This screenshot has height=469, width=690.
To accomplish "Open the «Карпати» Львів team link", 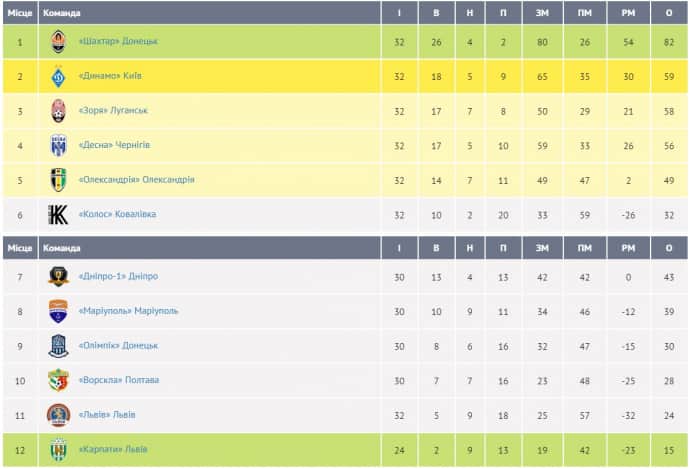I will click(112, 449).
